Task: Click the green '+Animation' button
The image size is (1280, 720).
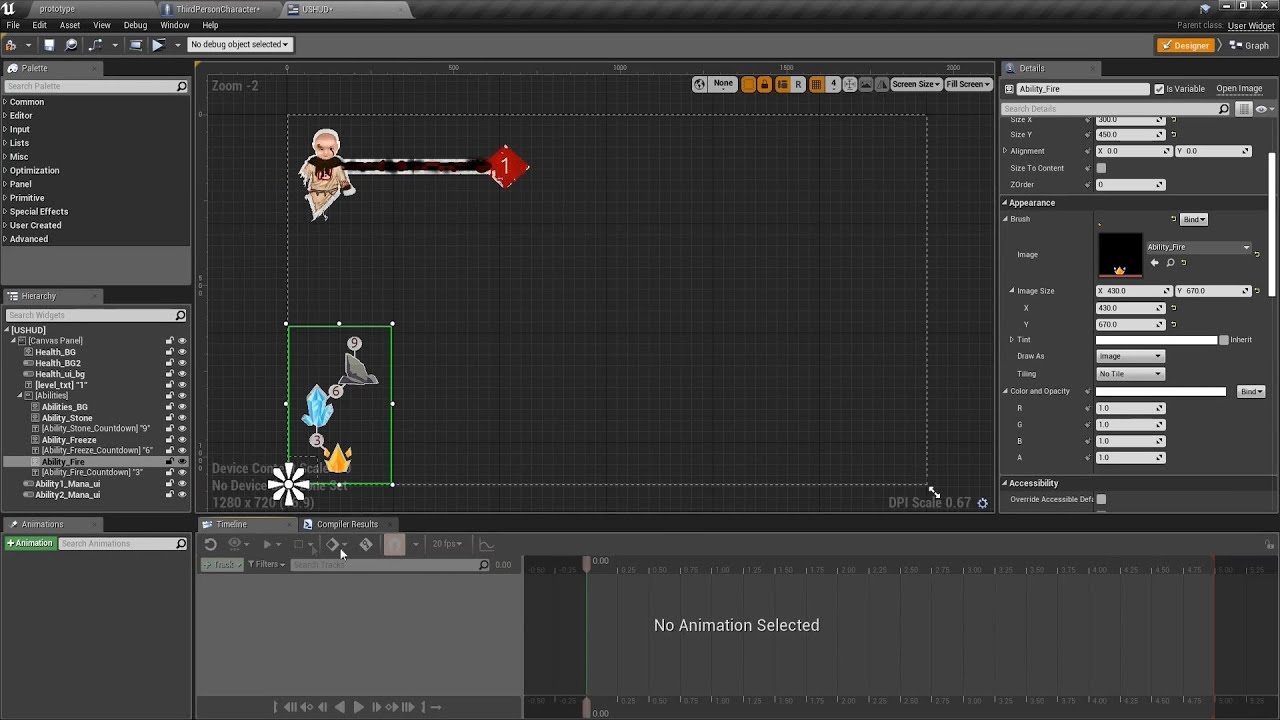Action: (x=30, y=543)
